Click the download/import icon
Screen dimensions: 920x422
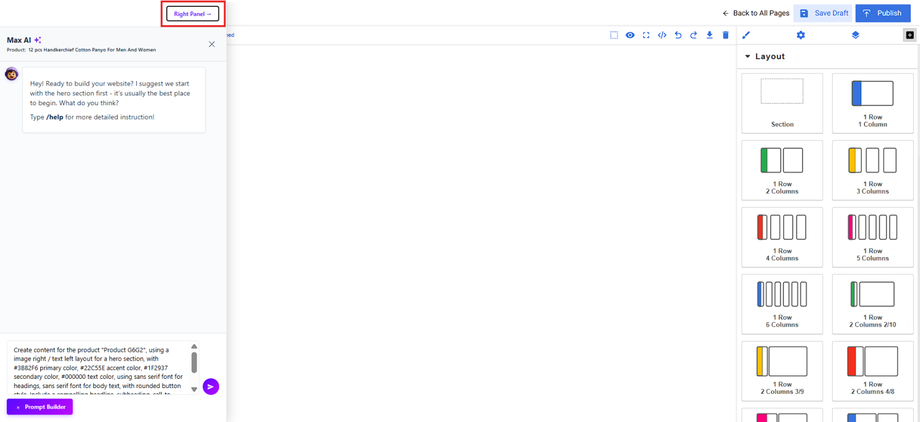pos(709,35)
